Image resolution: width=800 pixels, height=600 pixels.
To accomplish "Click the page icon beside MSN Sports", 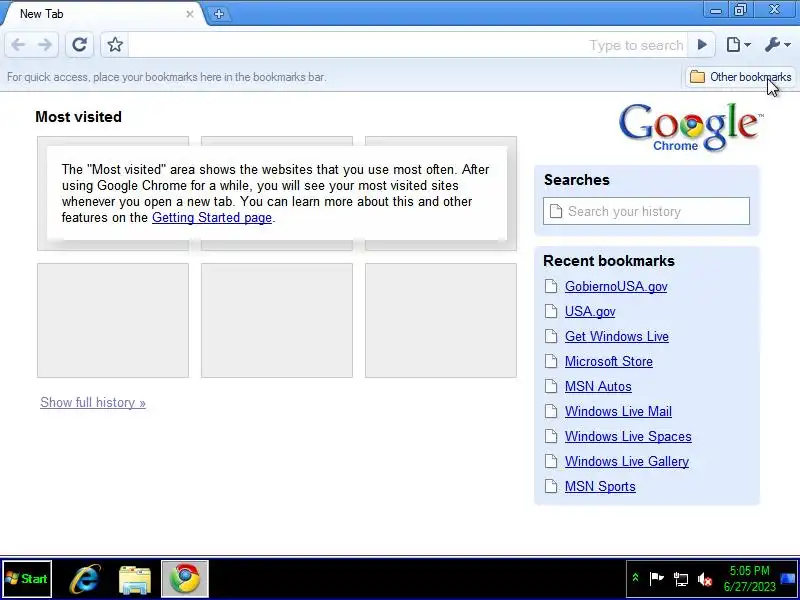I will tap(551, 486).
